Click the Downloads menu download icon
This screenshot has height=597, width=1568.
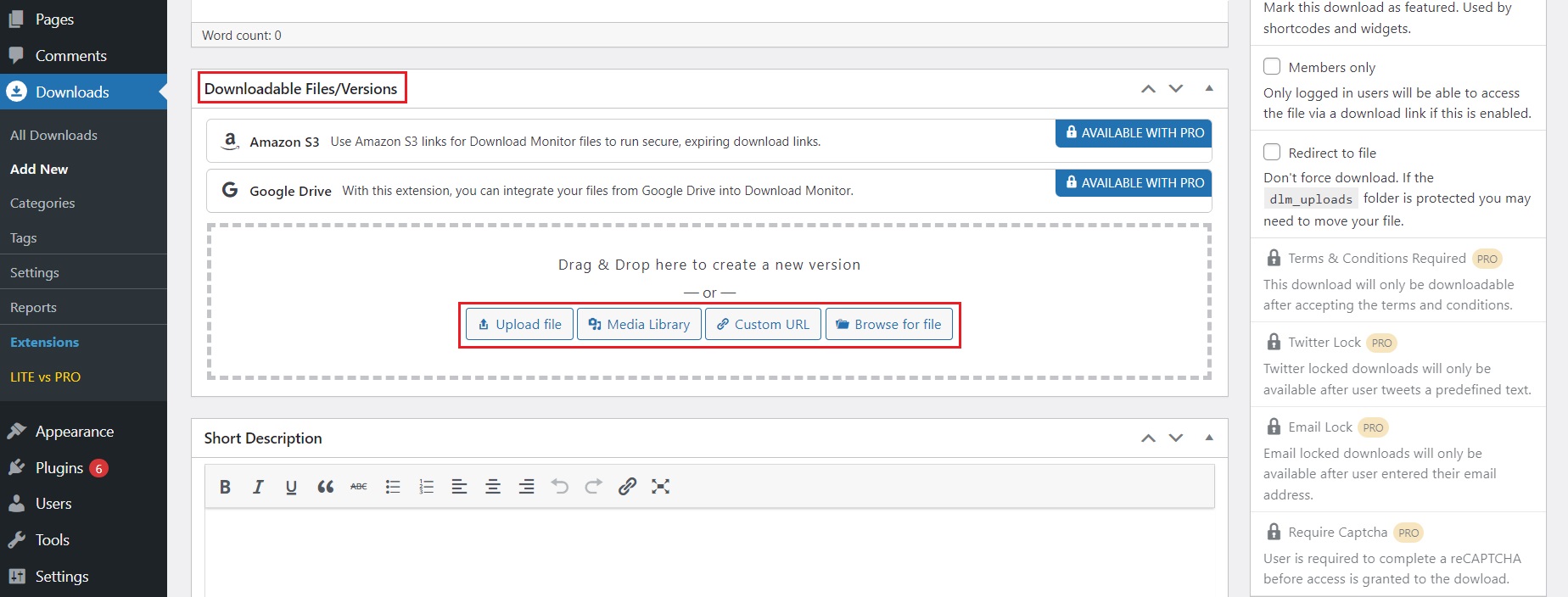pos(16,92)
